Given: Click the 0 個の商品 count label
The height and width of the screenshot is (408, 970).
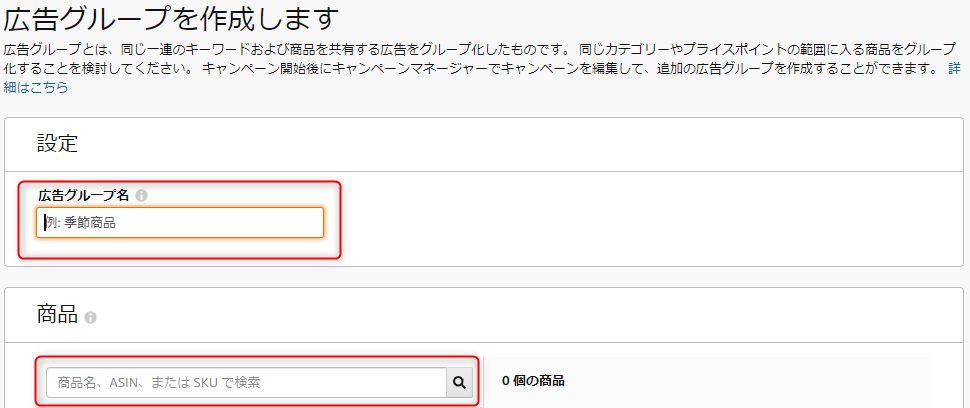Looking at the screenshot, I should click(533, 381).
